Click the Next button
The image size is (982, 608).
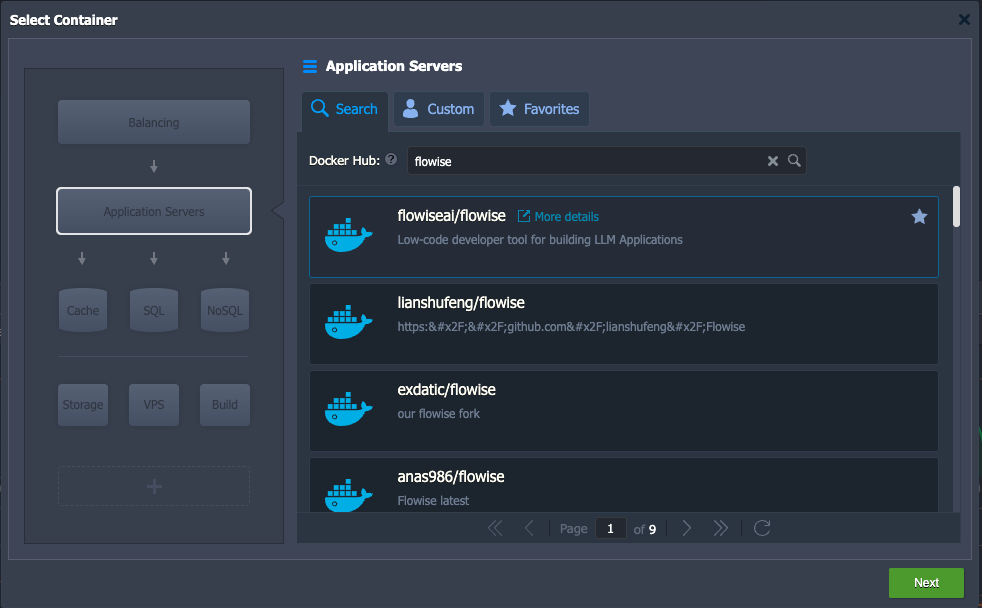pos(926,583)
